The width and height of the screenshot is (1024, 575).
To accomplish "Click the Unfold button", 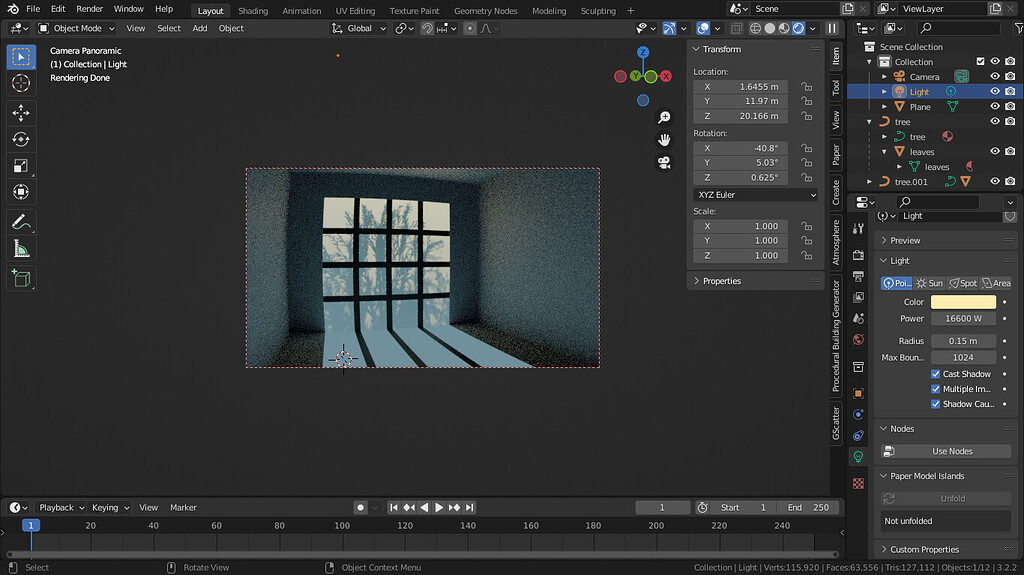I will [x=946, y=499].
